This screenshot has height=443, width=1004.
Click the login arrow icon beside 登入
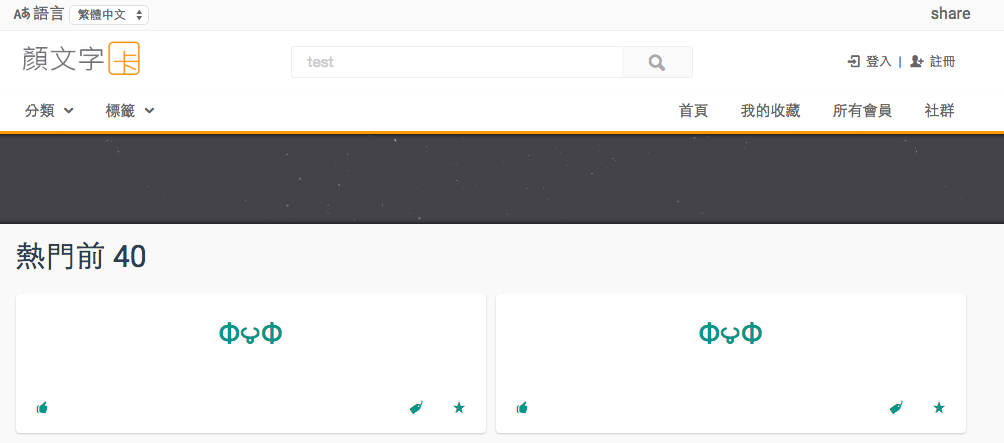(854, 61)
